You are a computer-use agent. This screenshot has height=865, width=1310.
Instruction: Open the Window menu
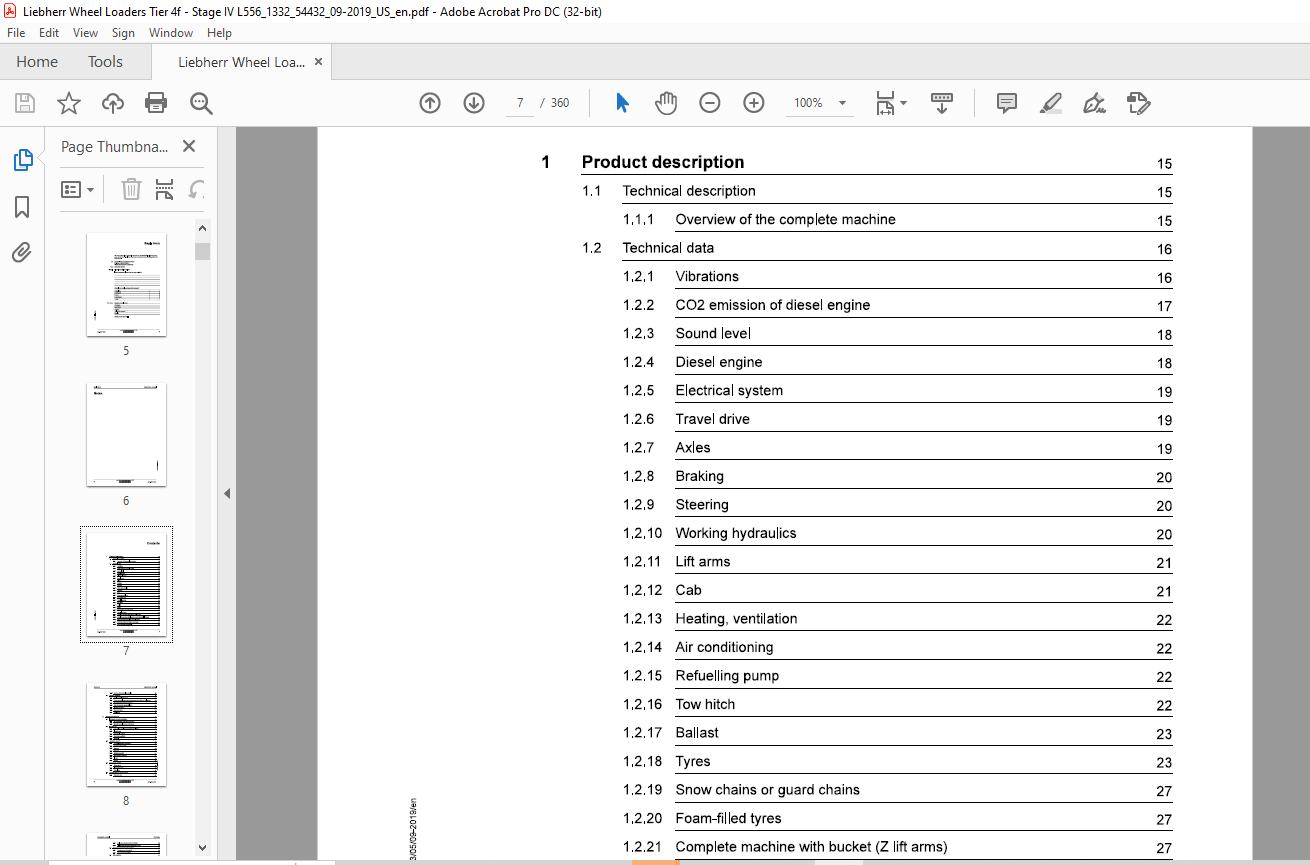[171, 33]
